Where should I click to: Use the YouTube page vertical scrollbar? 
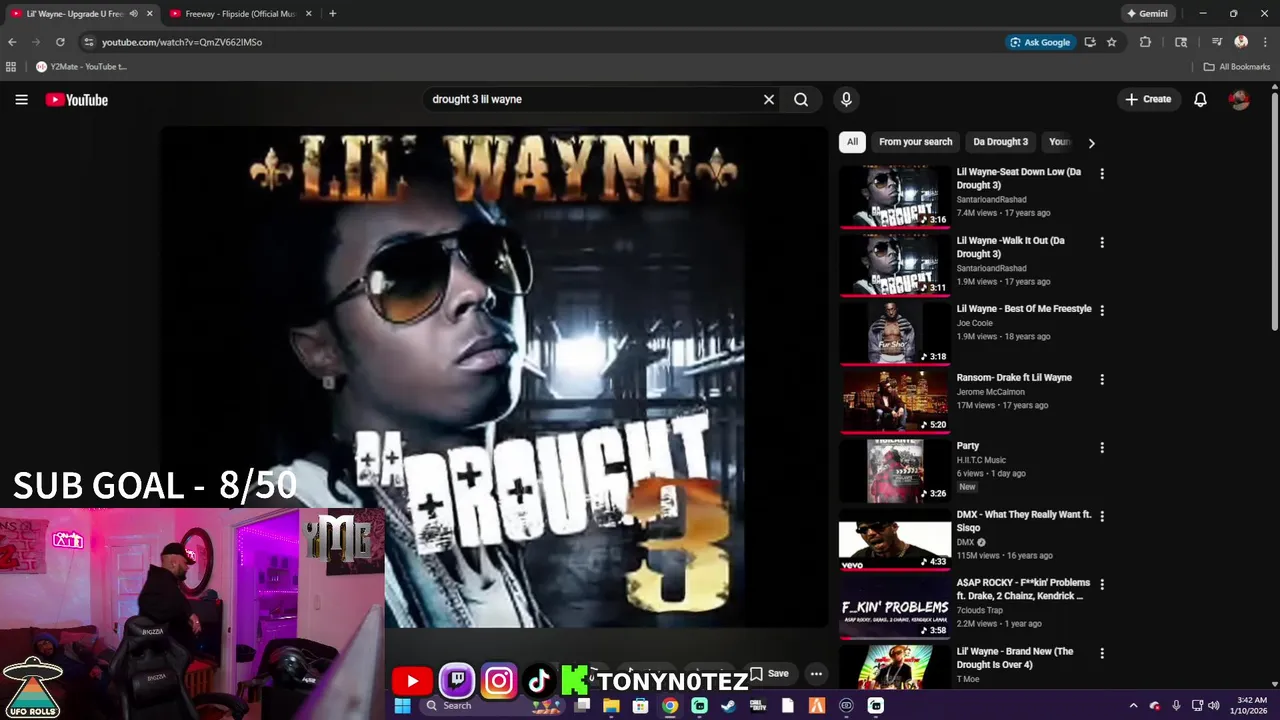[x=1275, y=210]
